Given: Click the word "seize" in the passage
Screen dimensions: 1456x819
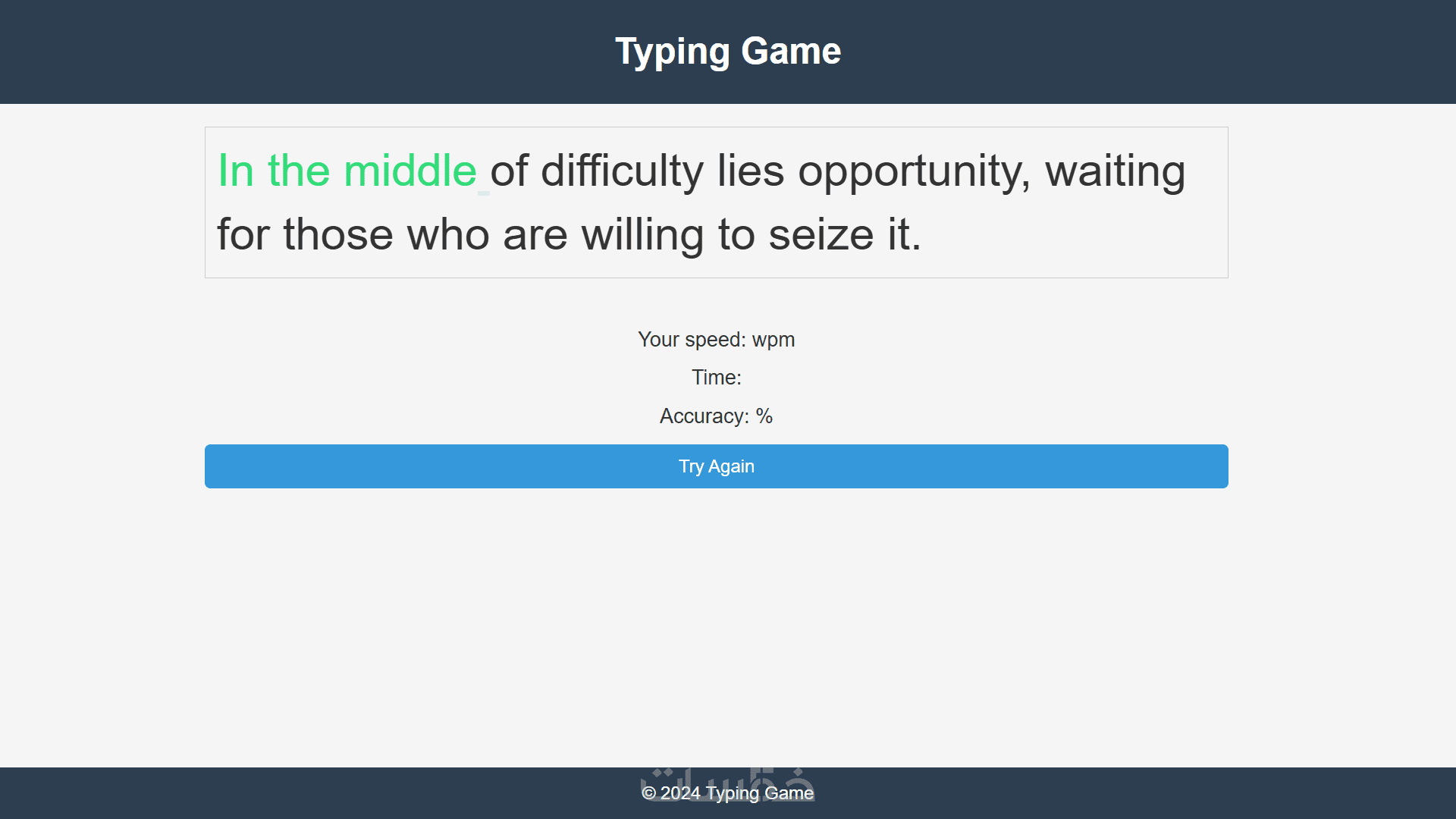Looking at the screenshot, I should 821,234.
